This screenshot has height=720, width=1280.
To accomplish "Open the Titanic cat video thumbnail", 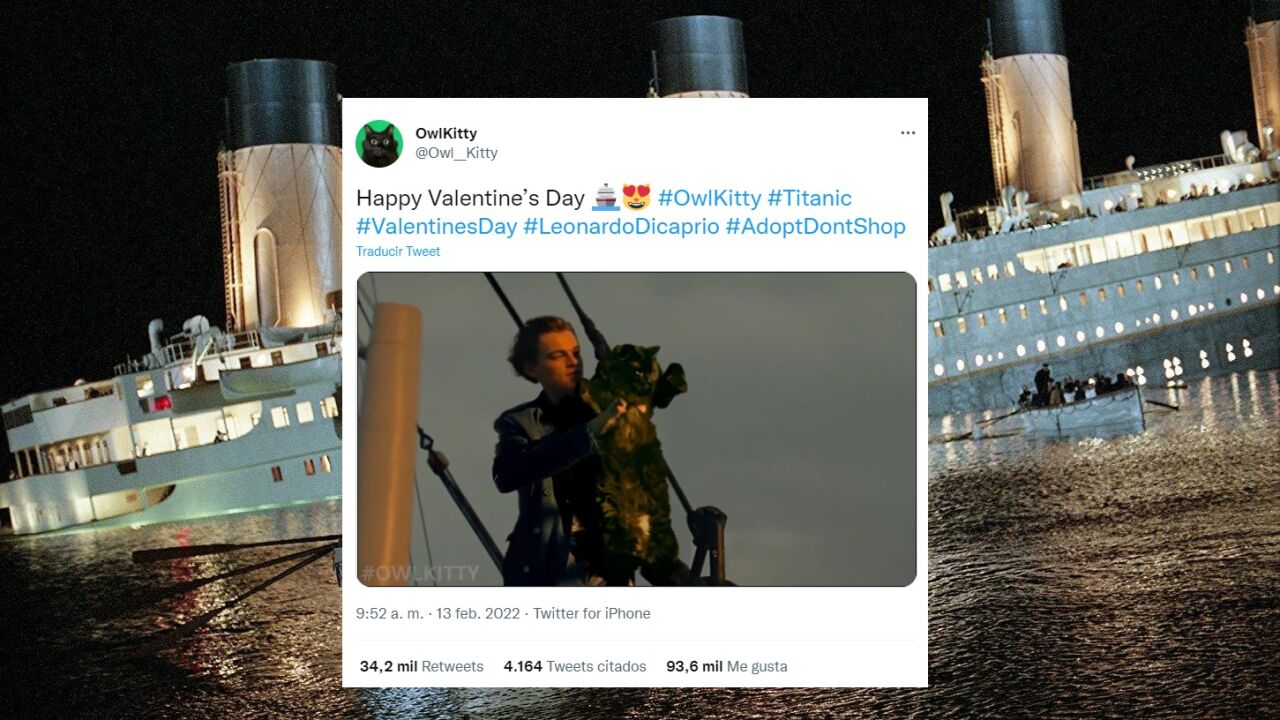I will (636, 429).
